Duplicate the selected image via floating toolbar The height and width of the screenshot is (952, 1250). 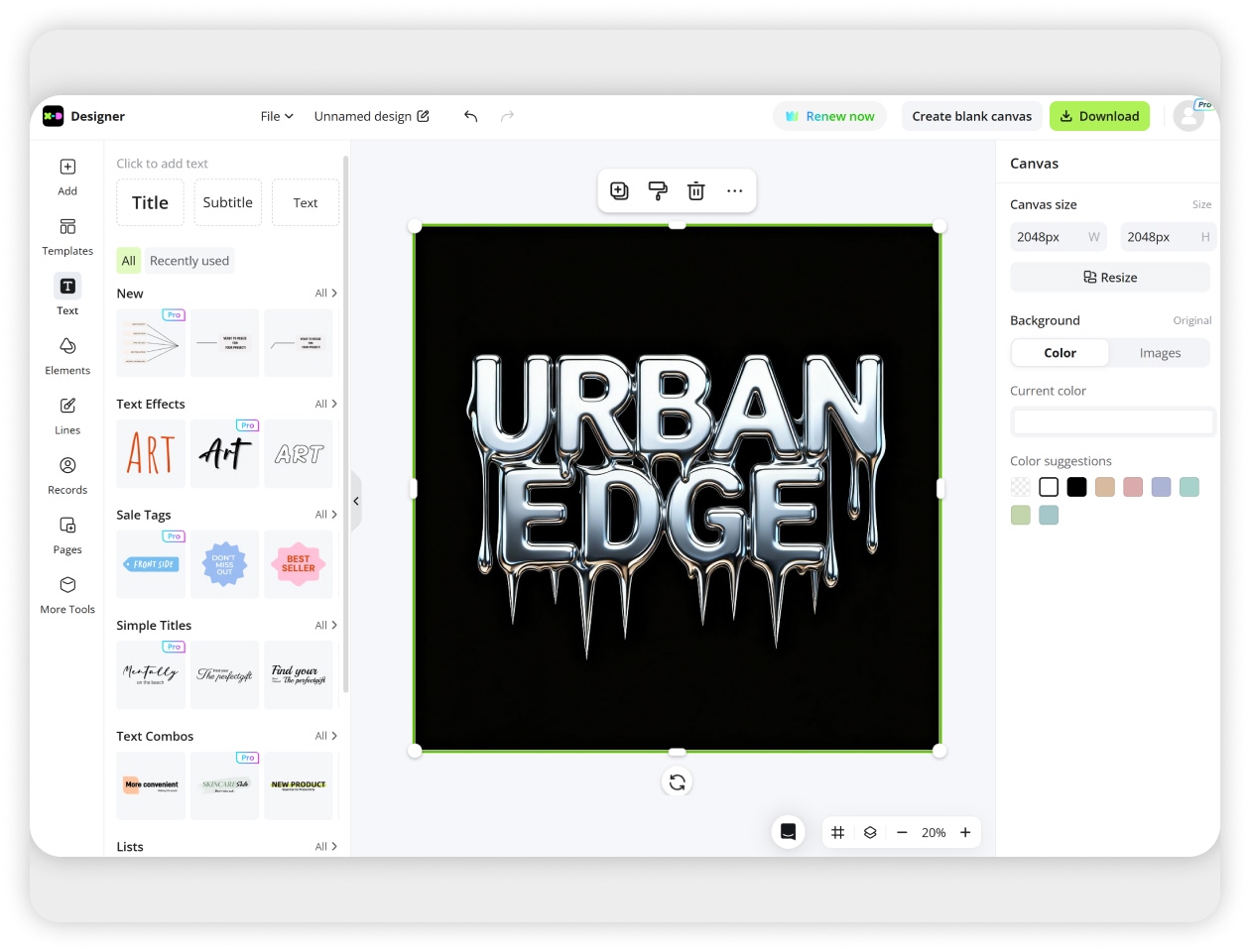tap(619, 190)
